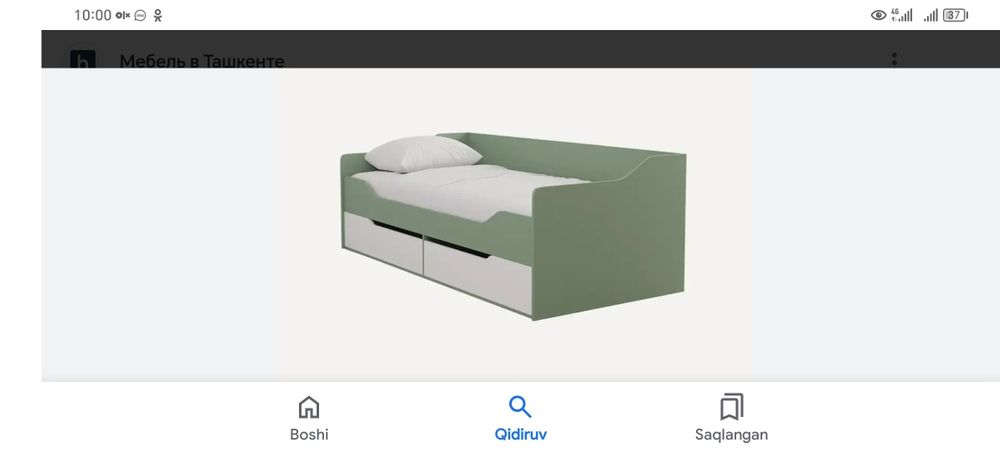Tap the battery indicator showing 37
1000x452 pixels.
(955, 15)
